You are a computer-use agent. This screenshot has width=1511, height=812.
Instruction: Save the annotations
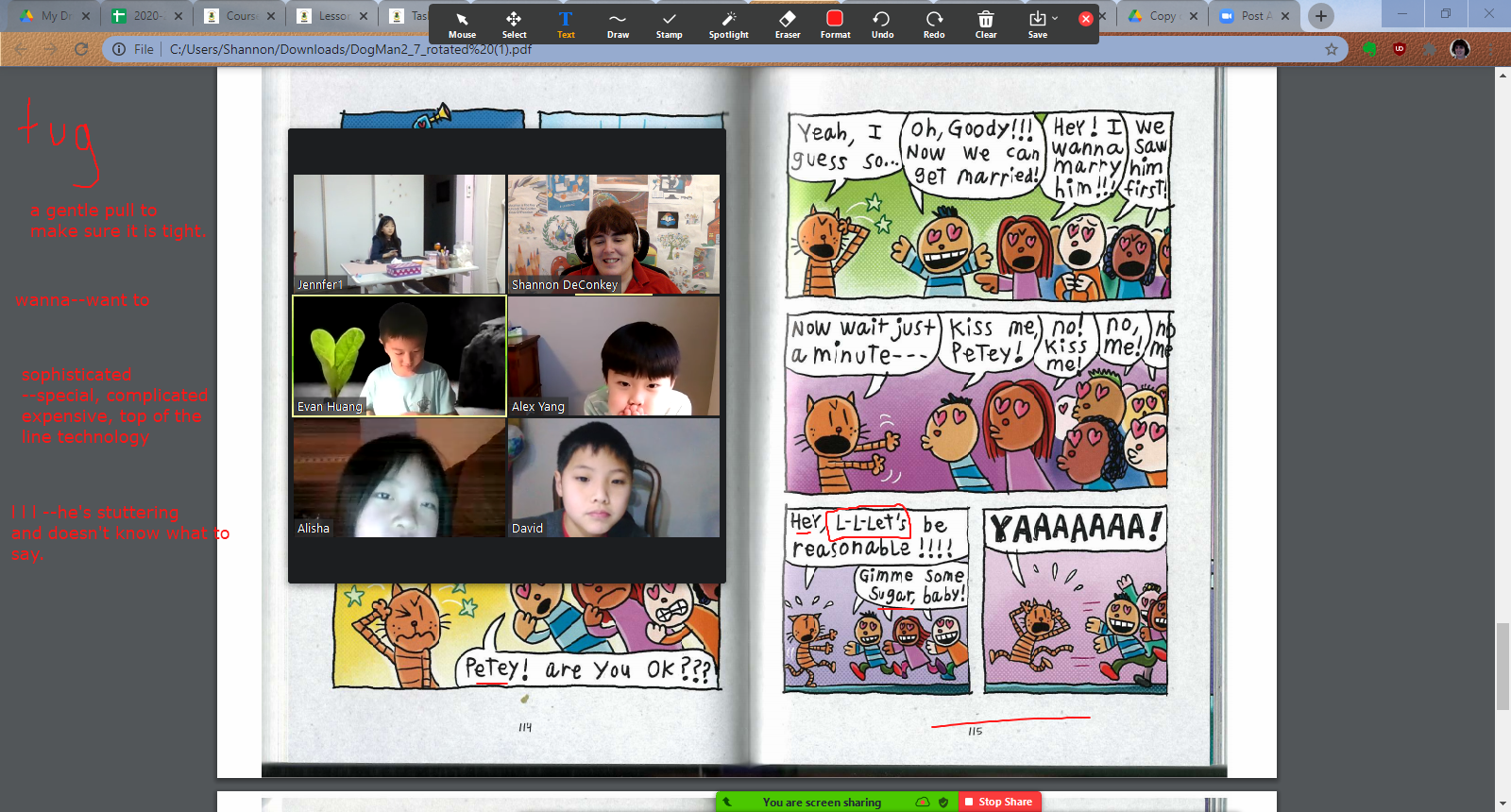point(1037,25)
